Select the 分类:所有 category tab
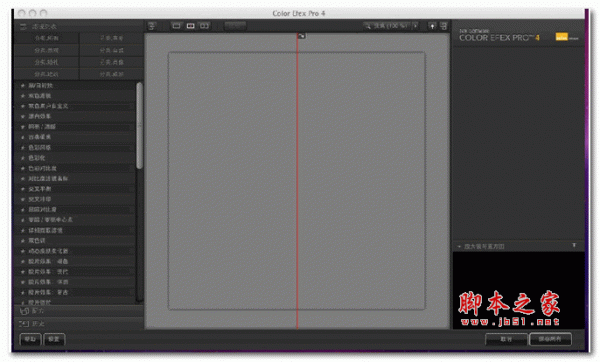 tap(46, 38)
